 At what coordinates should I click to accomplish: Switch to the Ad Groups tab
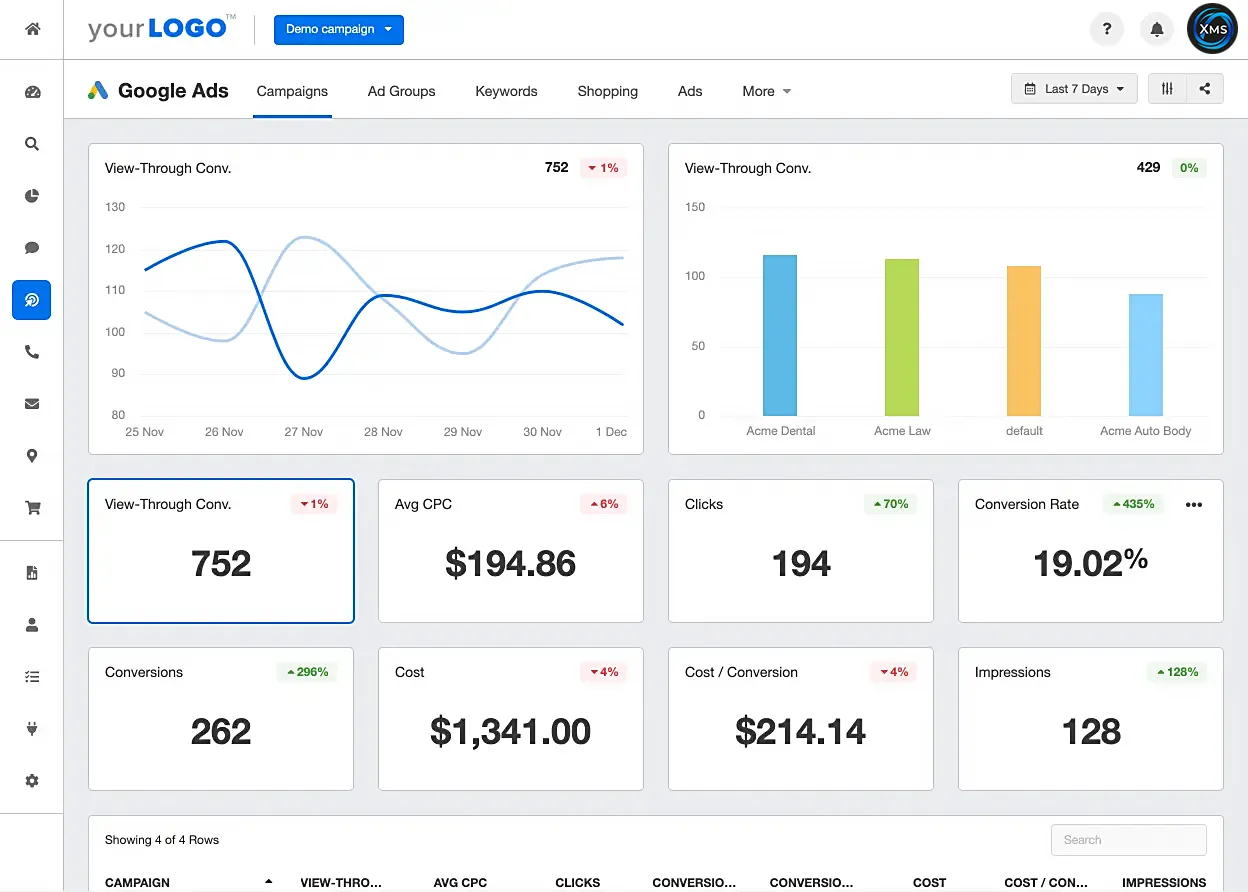(401, 91)
